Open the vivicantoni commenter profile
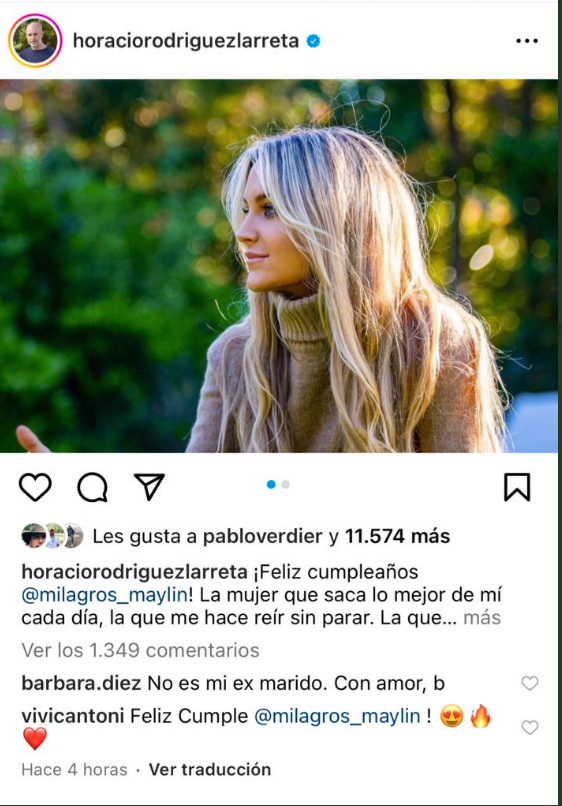This screenshot has height=806, width=562. pos(73,716)
